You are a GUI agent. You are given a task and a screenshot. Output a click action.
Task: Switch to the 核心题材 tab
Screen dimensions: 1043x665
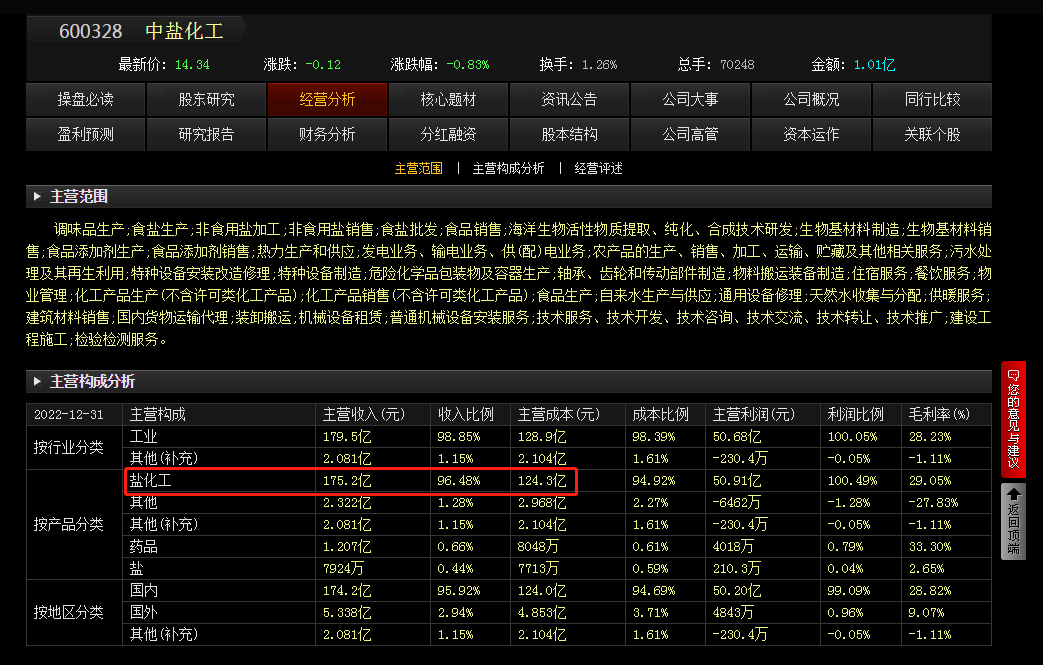pyautogui.click(x=448, y=99)
